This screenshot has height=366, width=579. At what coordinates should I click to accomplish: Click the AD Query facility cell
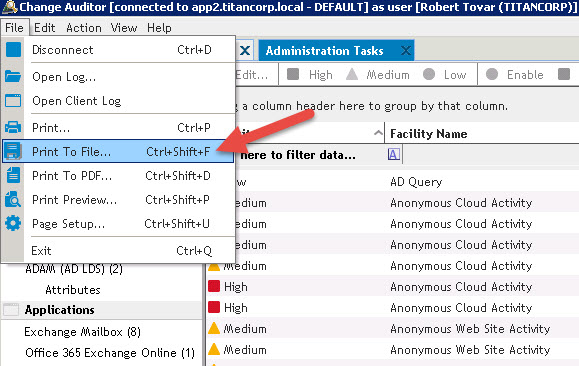coord(416,182)
